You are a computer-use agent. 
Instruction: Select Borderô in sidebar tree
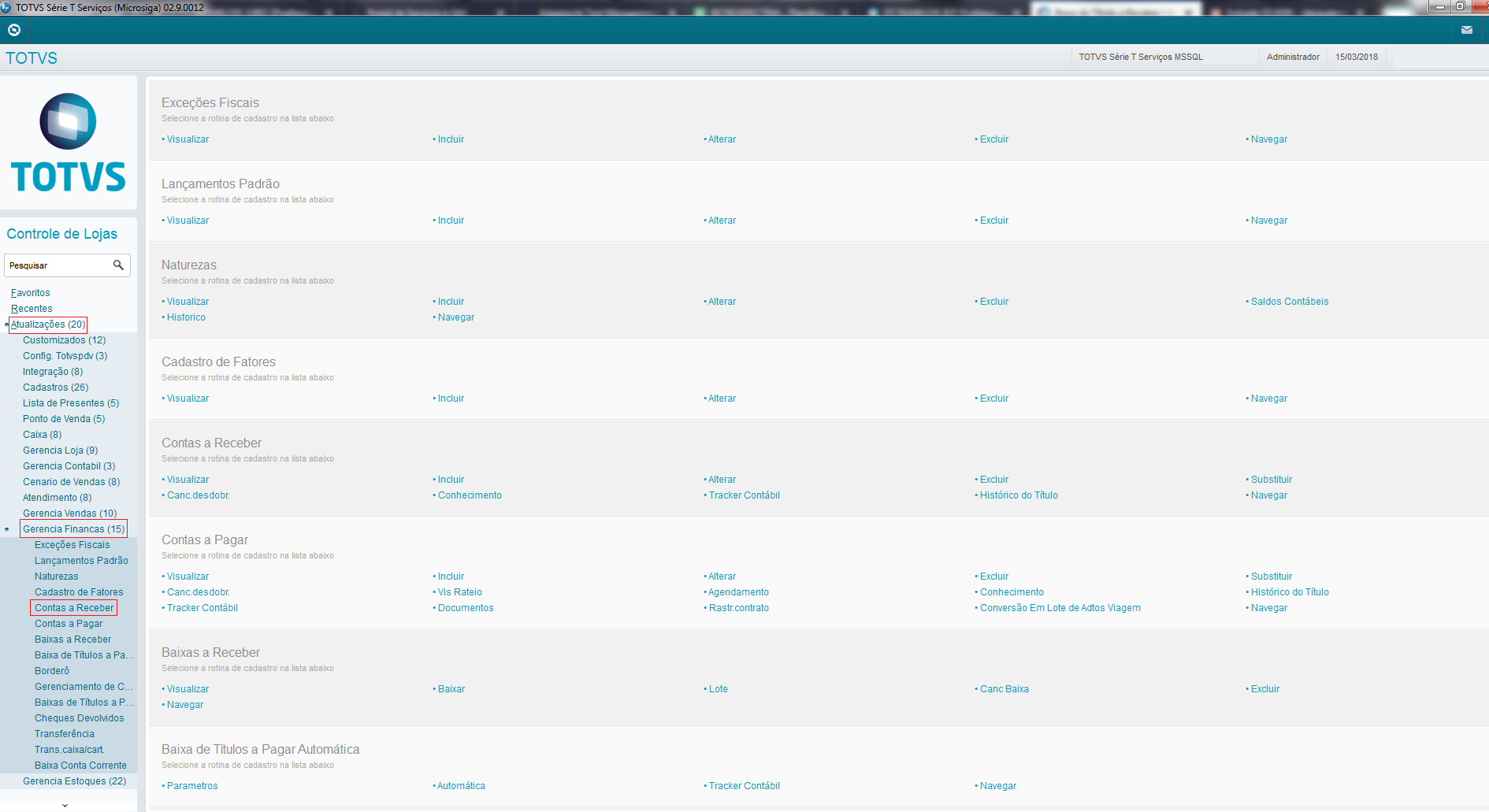tap(52, 671)
